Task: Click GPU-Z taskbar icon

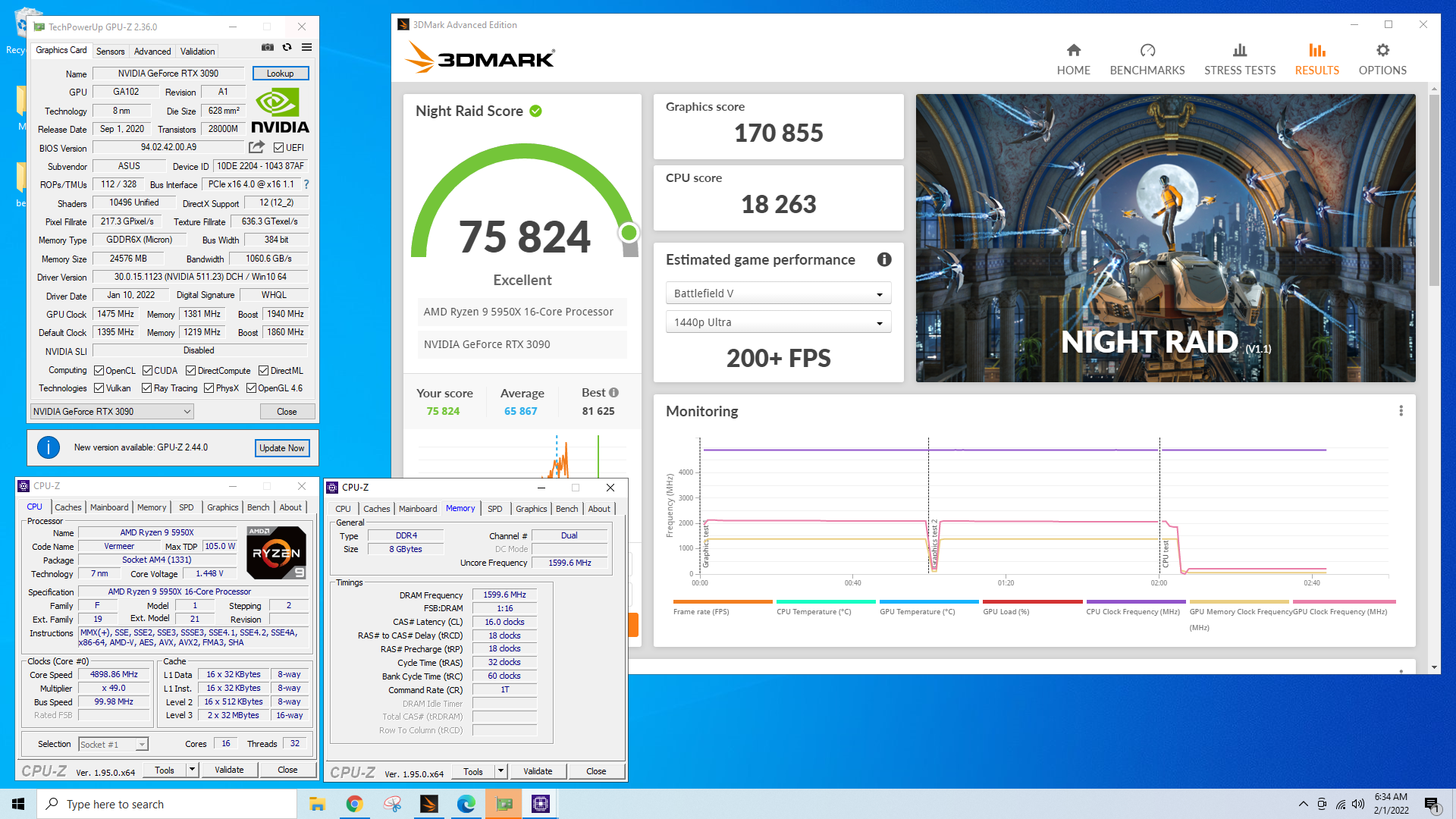Action: point(504,804)
